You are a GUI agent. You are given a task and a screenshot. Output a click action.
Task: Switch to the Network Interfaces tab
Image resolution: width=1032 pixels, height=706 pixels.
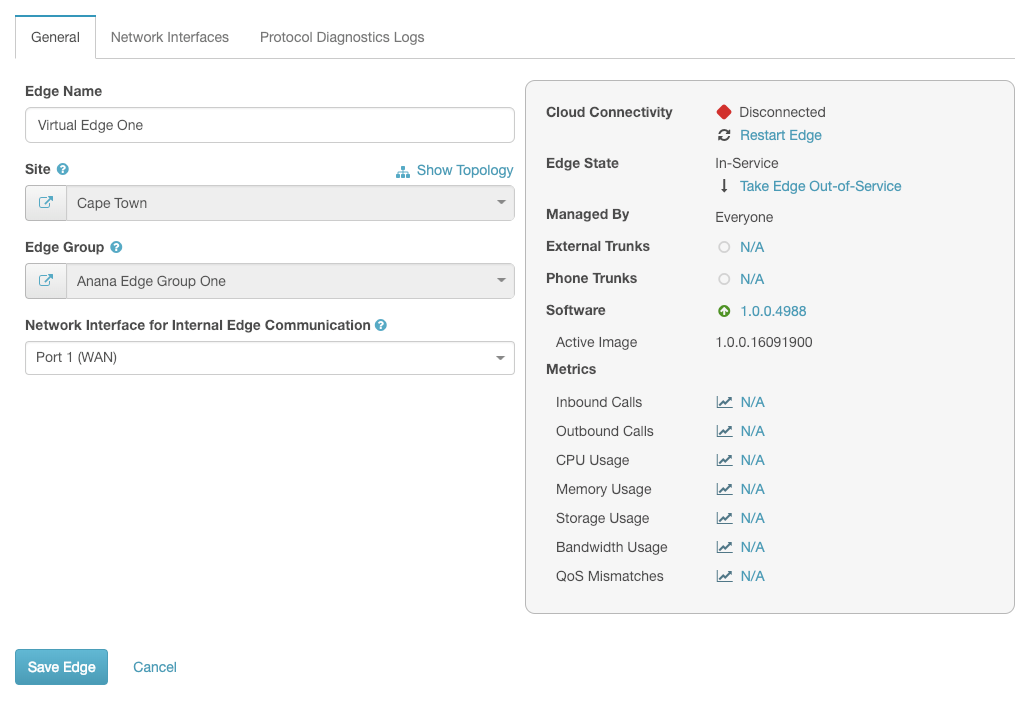click(170, 37)
